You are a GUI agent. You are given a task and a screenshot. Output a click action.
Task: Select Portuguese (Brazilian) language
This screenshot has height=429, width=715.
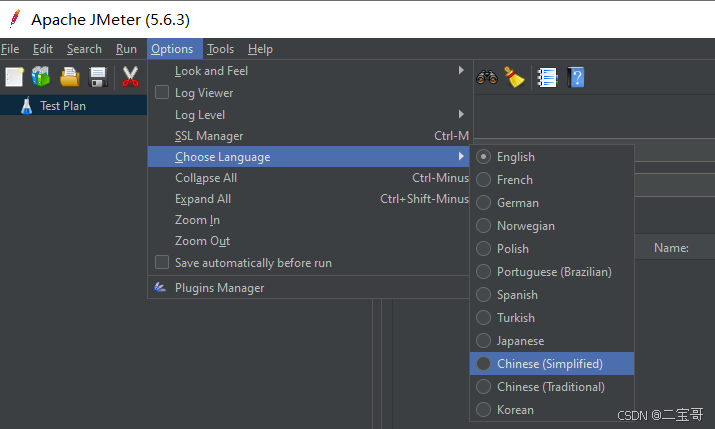pos(552,272)
